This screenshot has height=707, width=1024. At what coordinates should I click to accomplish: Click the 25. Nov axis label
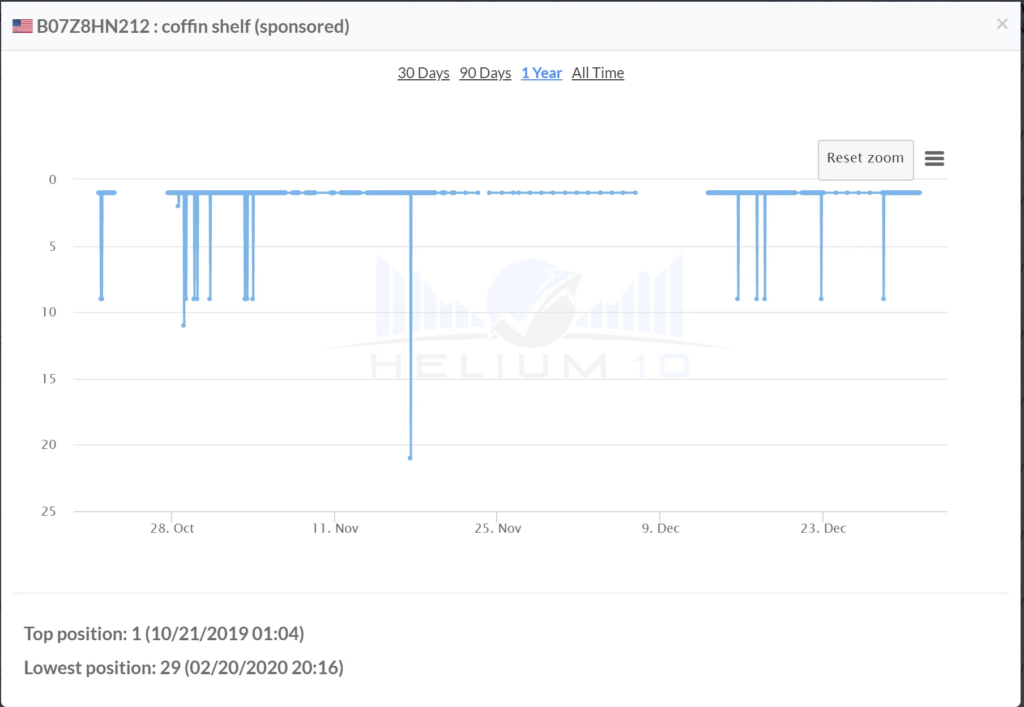(x=497, y=527)
